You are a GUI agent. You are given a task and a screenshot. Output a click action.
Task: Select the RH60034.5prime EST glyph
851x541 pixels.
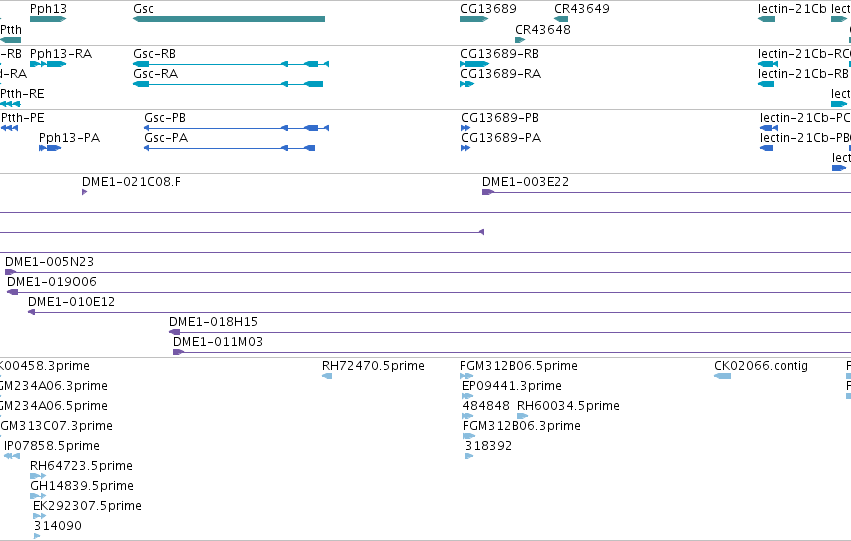click(x=522, y=416)
